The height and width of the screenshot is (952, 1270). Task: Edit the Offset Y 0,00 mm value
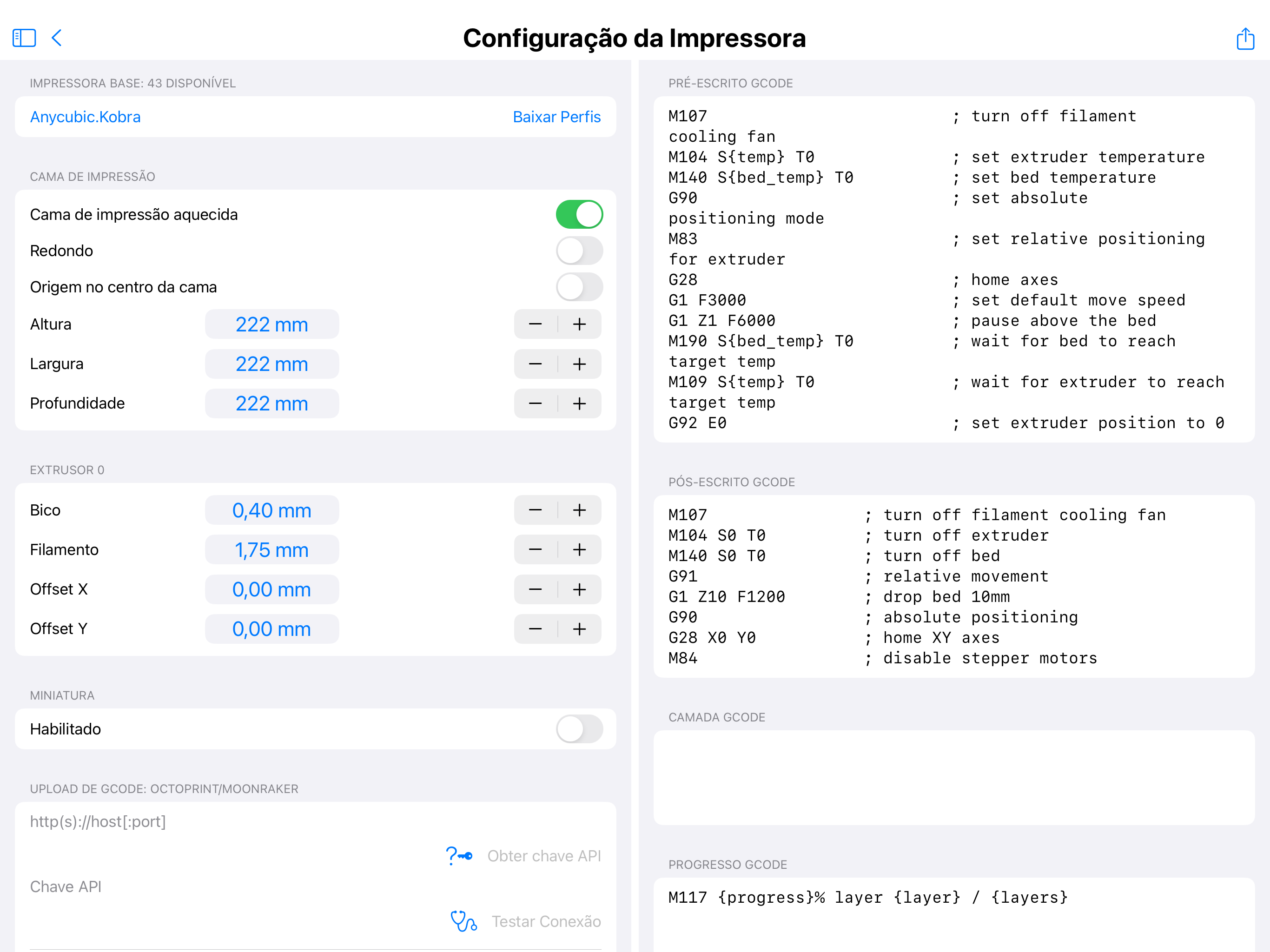pos(271,629)
